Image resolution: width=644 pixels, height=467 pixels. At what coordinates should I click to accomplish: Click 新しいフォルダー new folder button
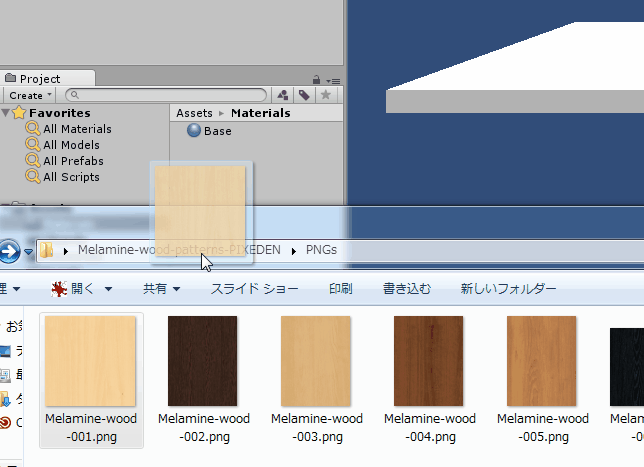pyautogui.click(x=508, y=289)
